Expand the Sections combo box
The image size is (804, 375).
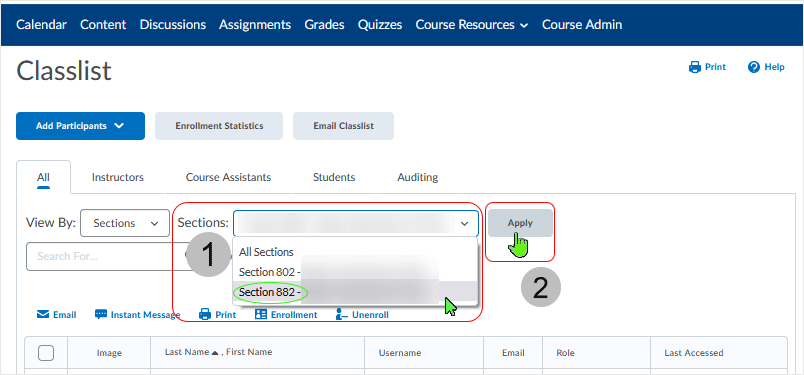(x=356, y=223)
